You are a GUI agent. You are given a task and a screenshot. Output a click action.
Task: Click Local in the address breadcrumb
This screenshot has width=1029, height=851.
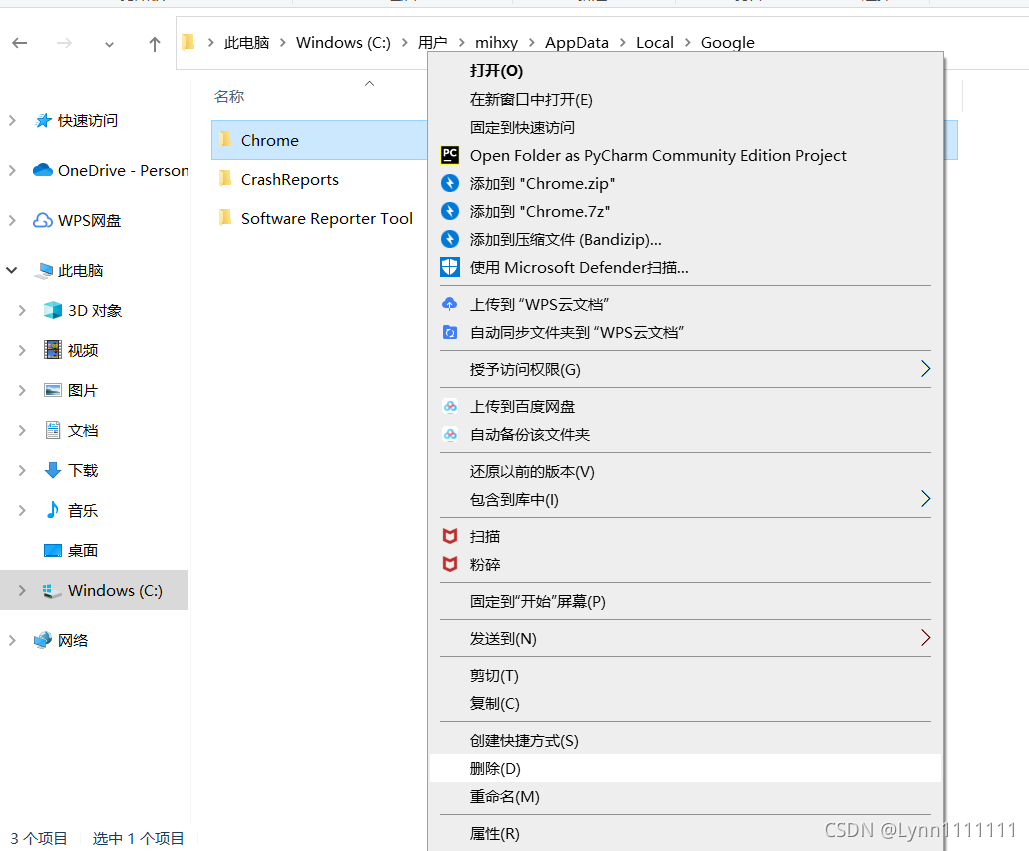point(654,43)
